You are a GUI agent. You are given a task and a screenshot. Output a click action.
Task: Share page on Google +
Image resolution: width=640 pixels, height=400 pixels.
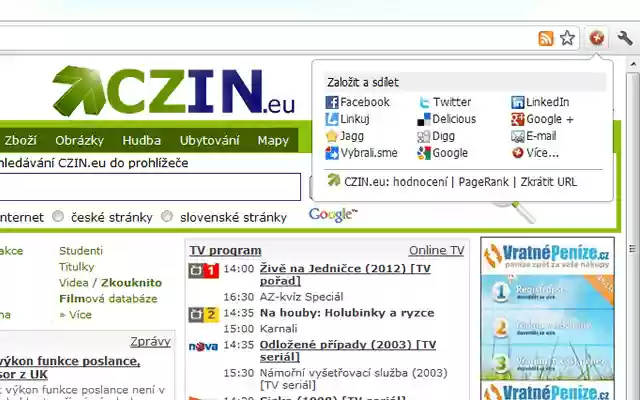pyautogui.click(x=542, y=119)
